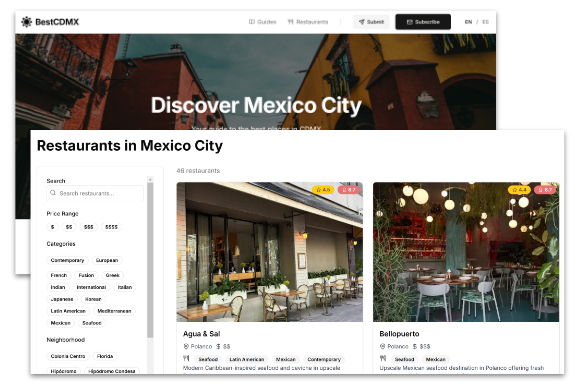Pick the Japanese category chip

click(x=62, y=299)
